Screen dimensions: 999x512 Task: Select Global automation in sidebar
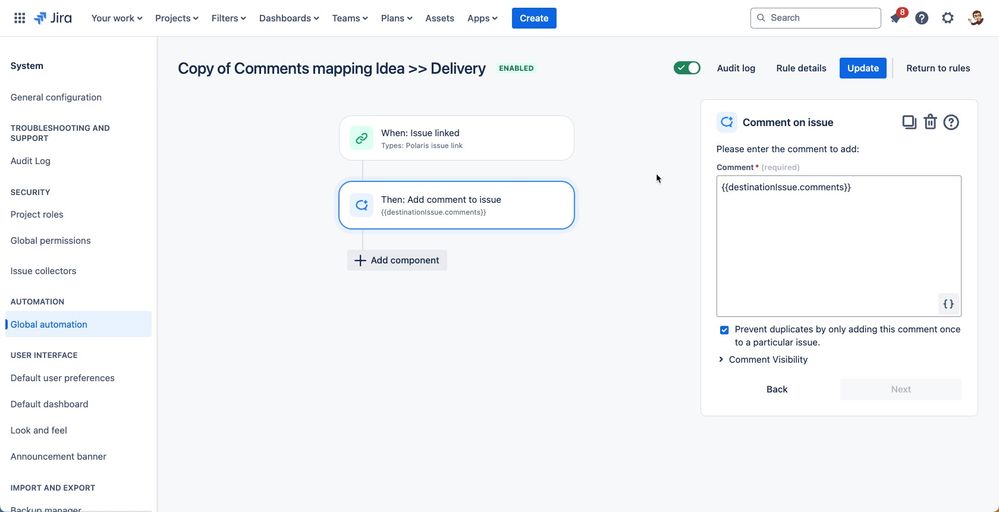tap(78, 324)
